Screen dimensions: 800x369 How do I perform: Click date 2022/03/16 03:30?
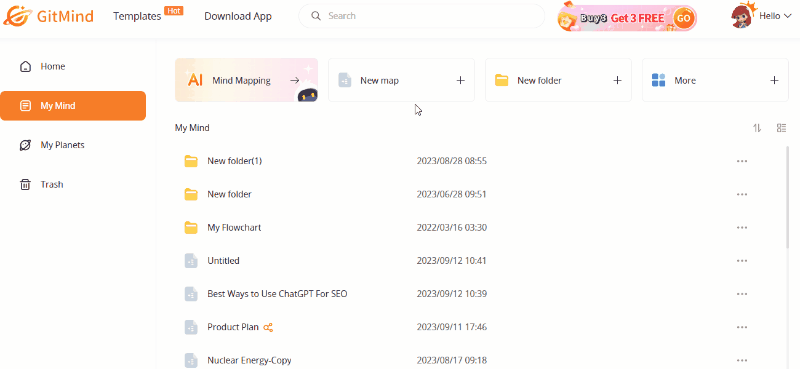[452, 228]
